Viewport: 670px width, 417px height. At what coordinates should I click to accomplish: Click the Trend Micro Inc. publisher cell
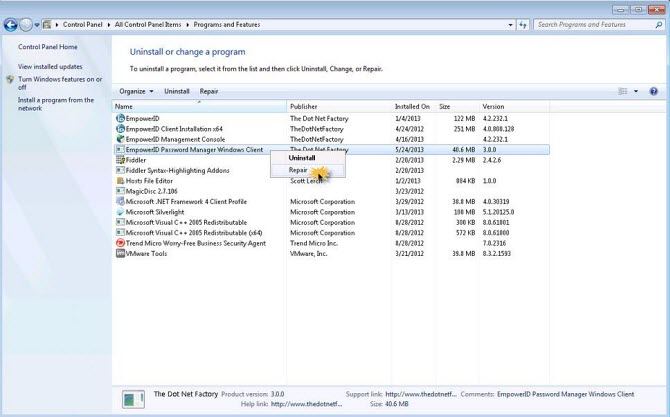pyautogui.click(x=314, y=243)
